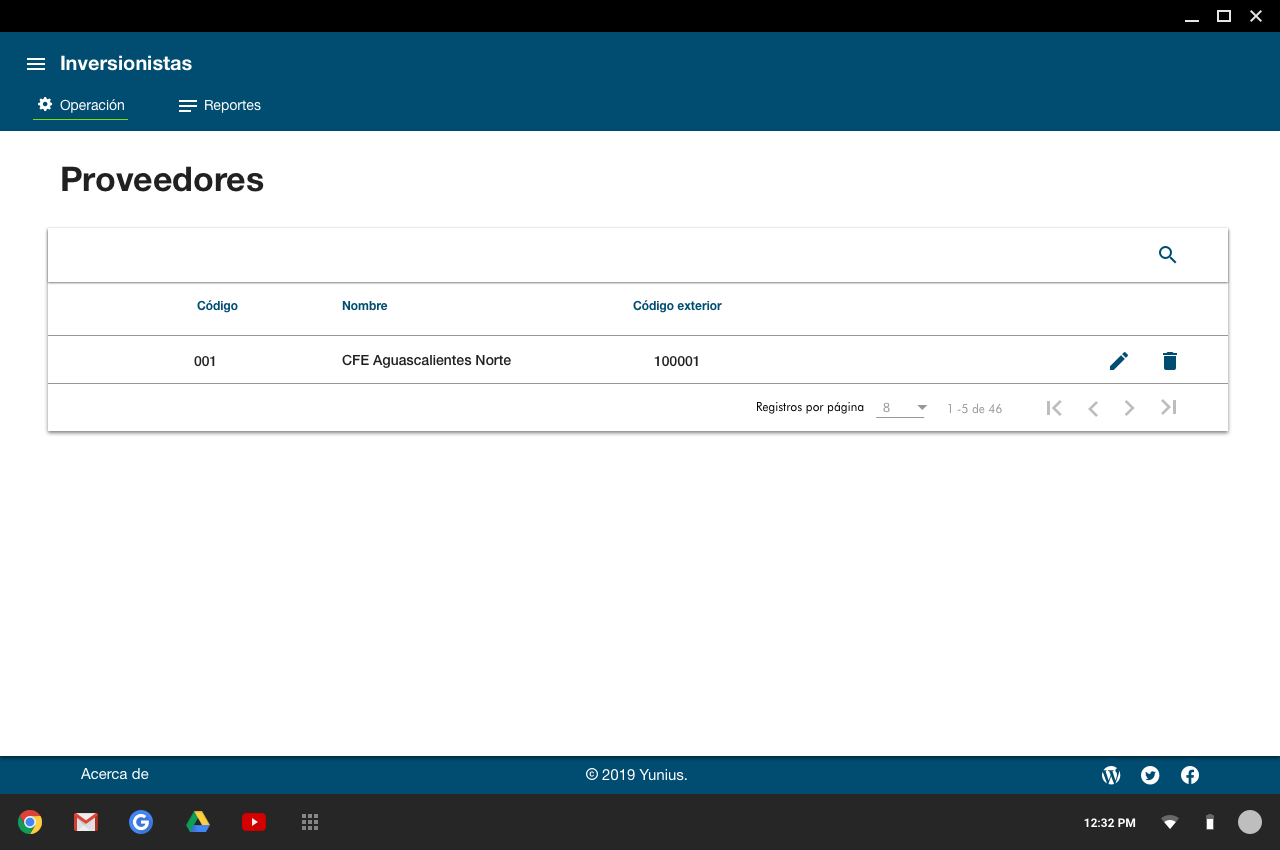
Task: Open the Facebook link in footer
Action: [x=1190, y=775]
